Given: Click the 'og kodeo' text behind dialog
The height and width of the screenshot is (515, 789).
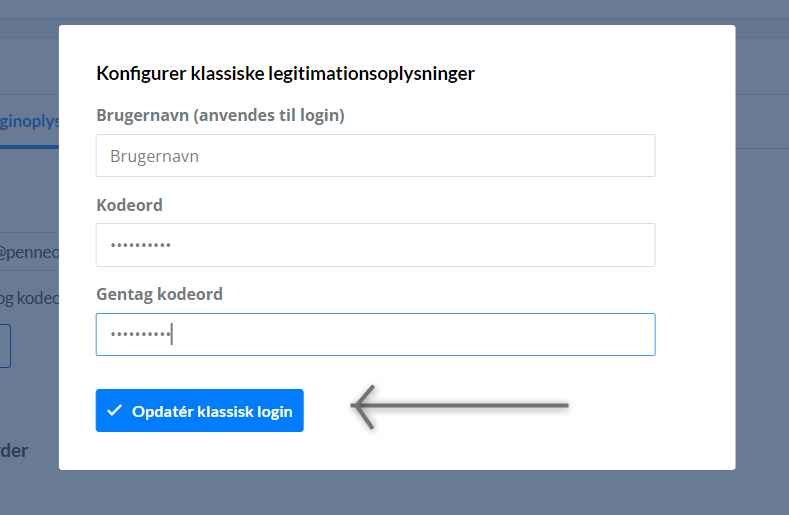Looking at the screenshot, I should point(29,298).
